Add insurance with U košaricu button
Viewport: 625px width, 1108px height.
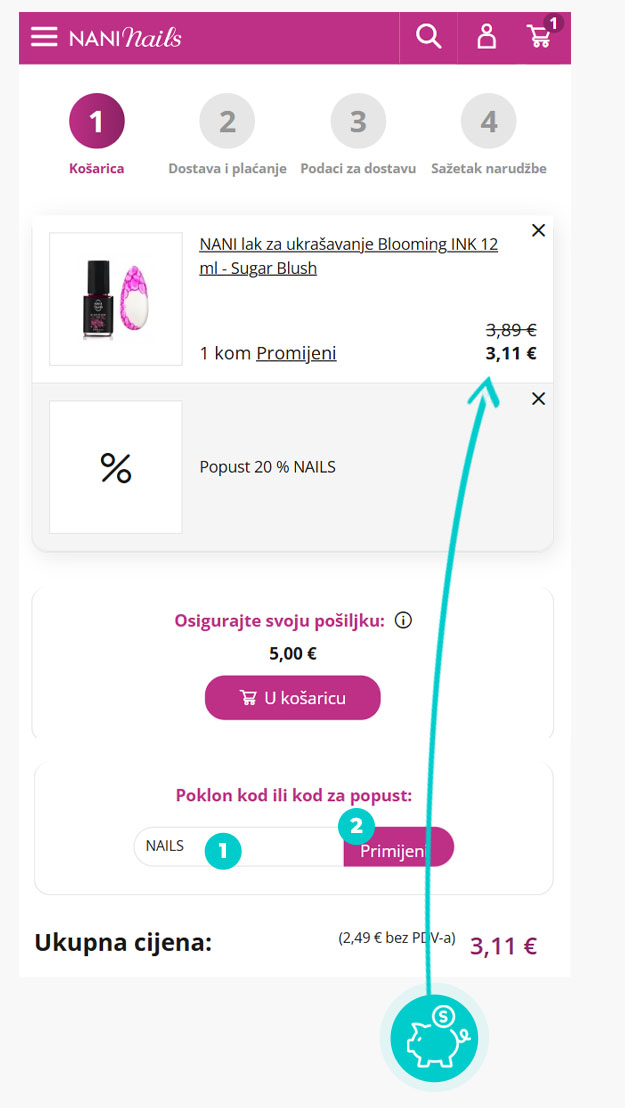(x=292, y=698)
